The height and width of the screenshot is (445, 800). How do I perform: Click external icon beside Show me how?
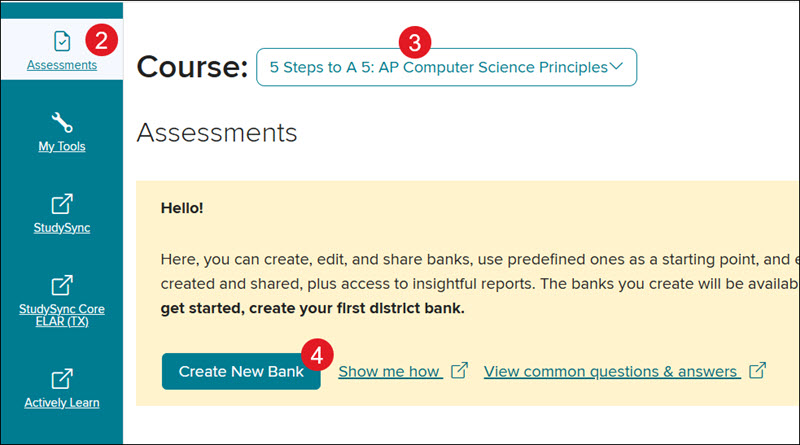459,370
